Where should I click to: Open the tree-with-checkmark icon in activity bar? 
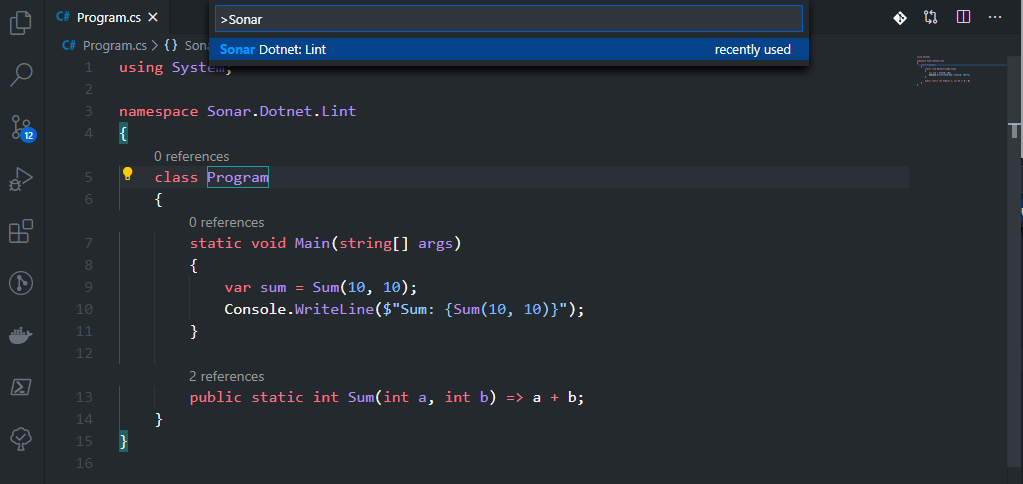coord(21,439)
